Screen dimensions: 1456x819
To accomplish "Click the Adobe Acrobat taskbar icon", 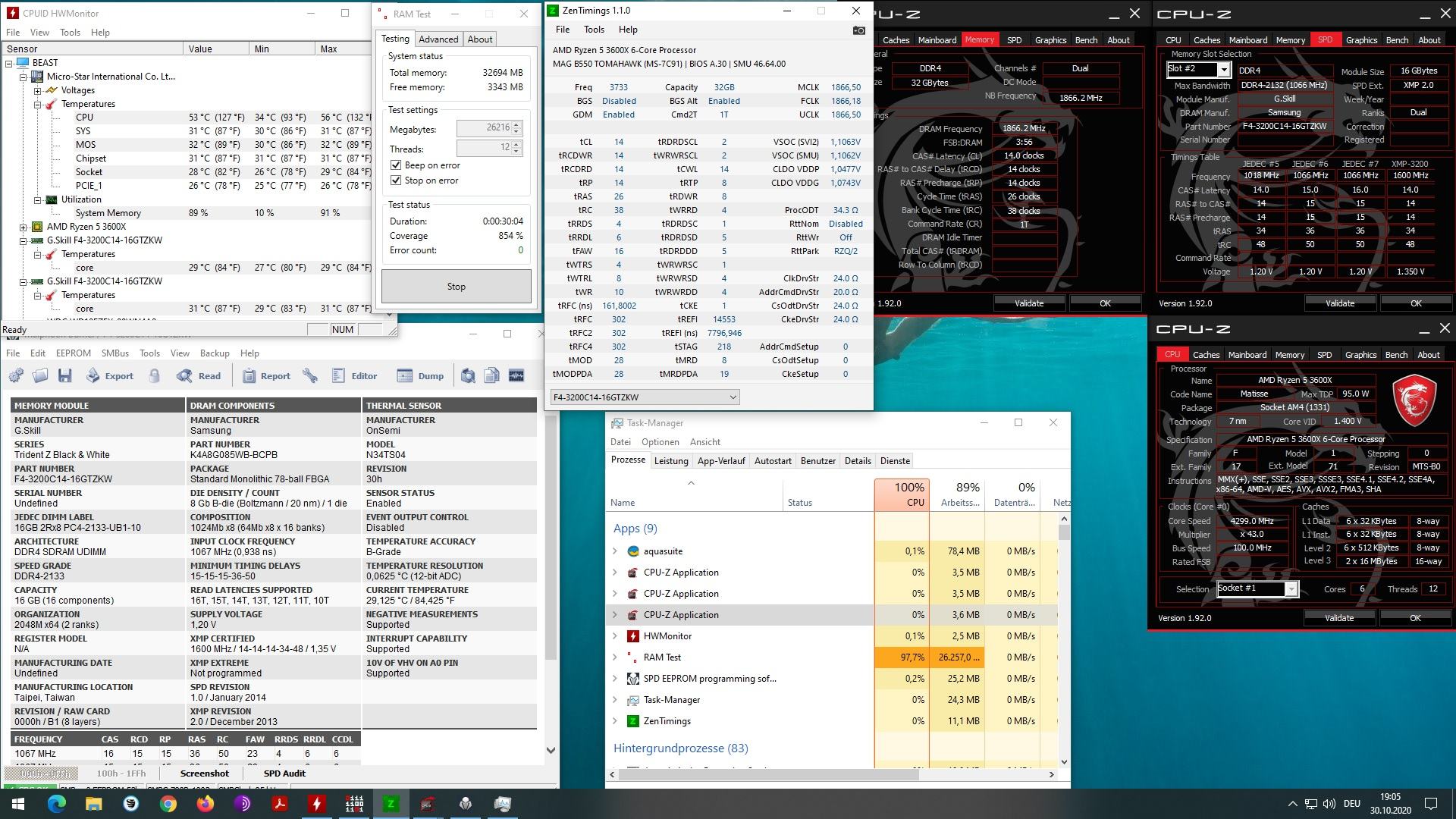I will 279,804.
